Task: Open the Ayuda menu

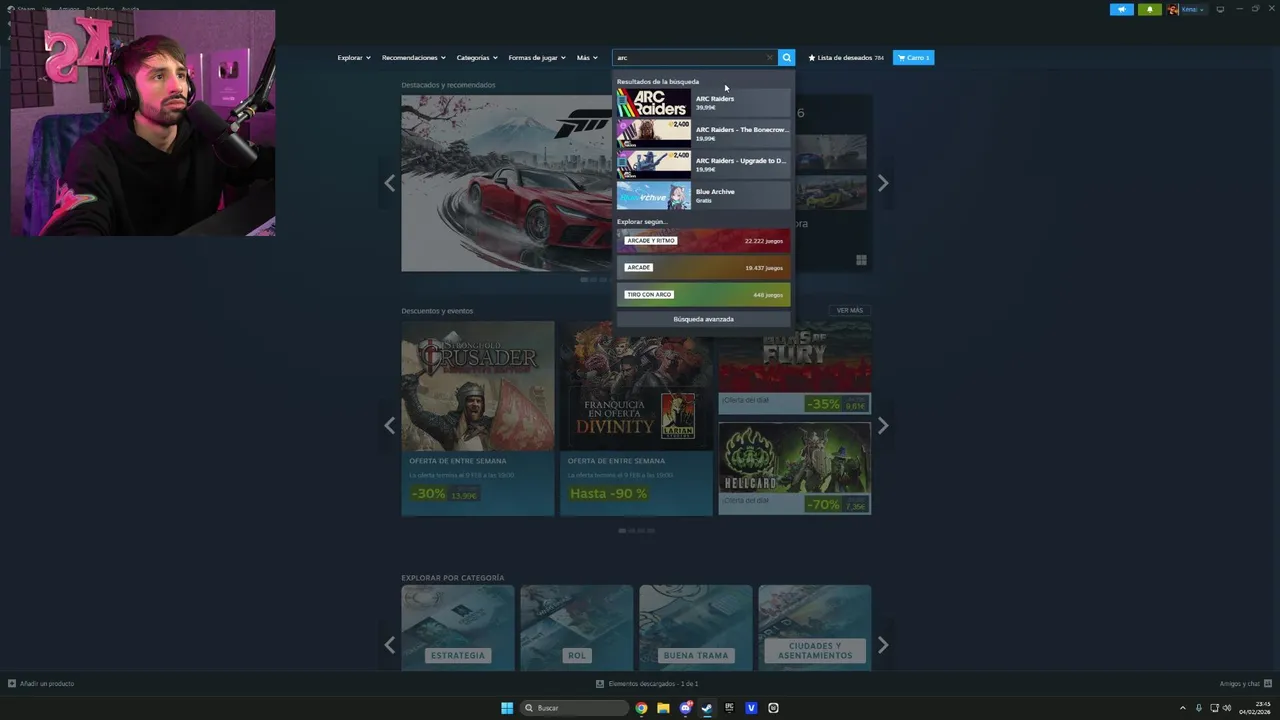Action: click(x=130, y=9)
